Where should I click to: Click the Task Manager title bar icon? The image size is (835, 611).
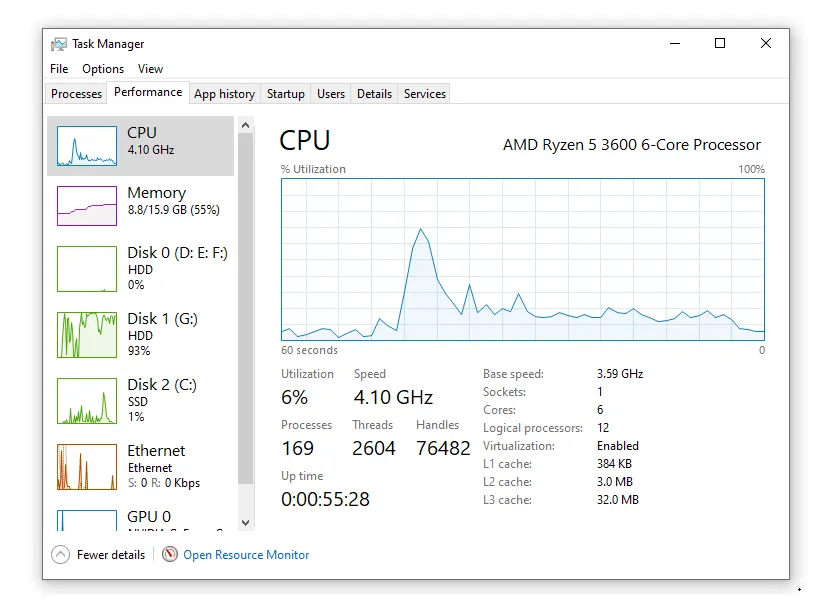coord(59,44)
